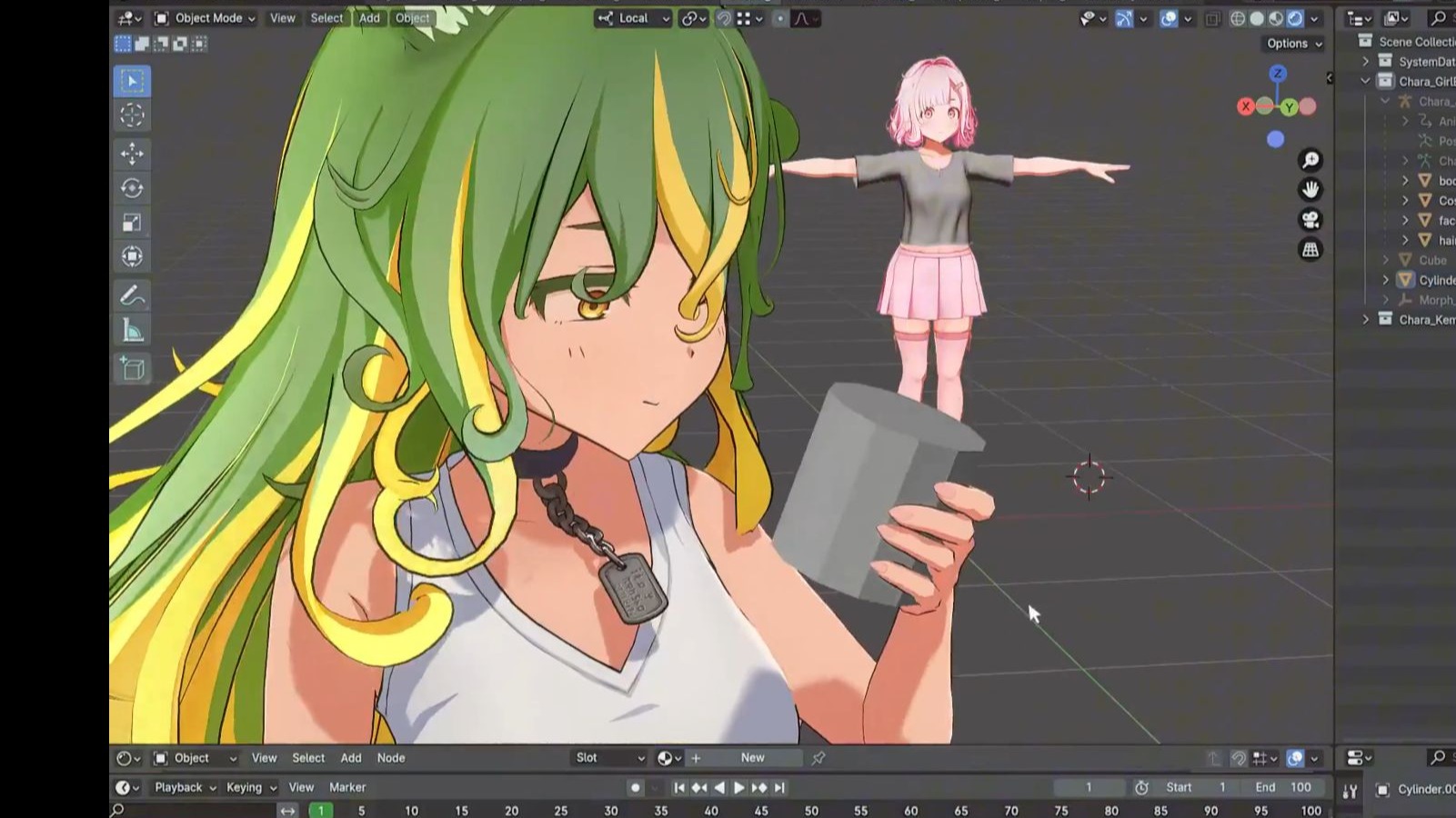Select the Move tool in toolbar
Viewport: 1456px width, 818px height.
(x=132, y=154)
